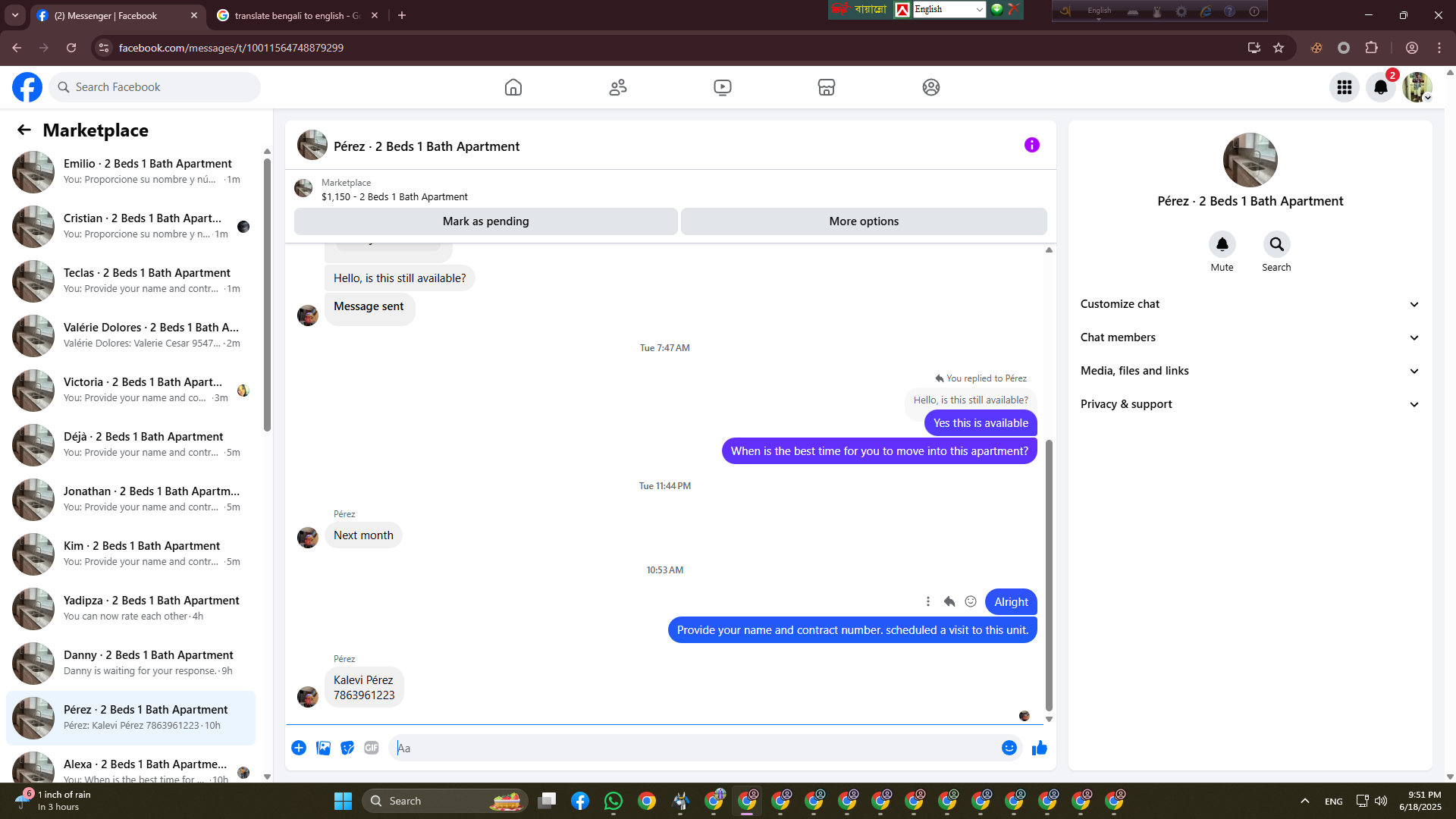The height and width of the screenshot is (819, 1456).
Task: Open the Marketplace storefront icon
Action: click(827, 87)
